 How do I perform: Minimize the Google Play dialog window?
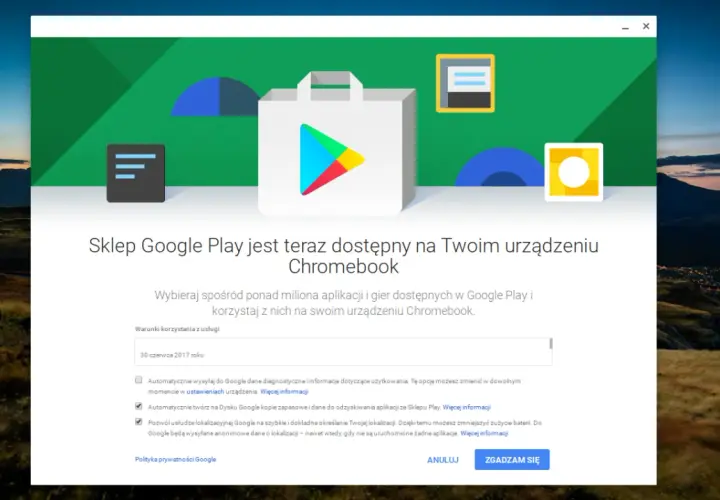pyautogui.click(x=625, y=27)
